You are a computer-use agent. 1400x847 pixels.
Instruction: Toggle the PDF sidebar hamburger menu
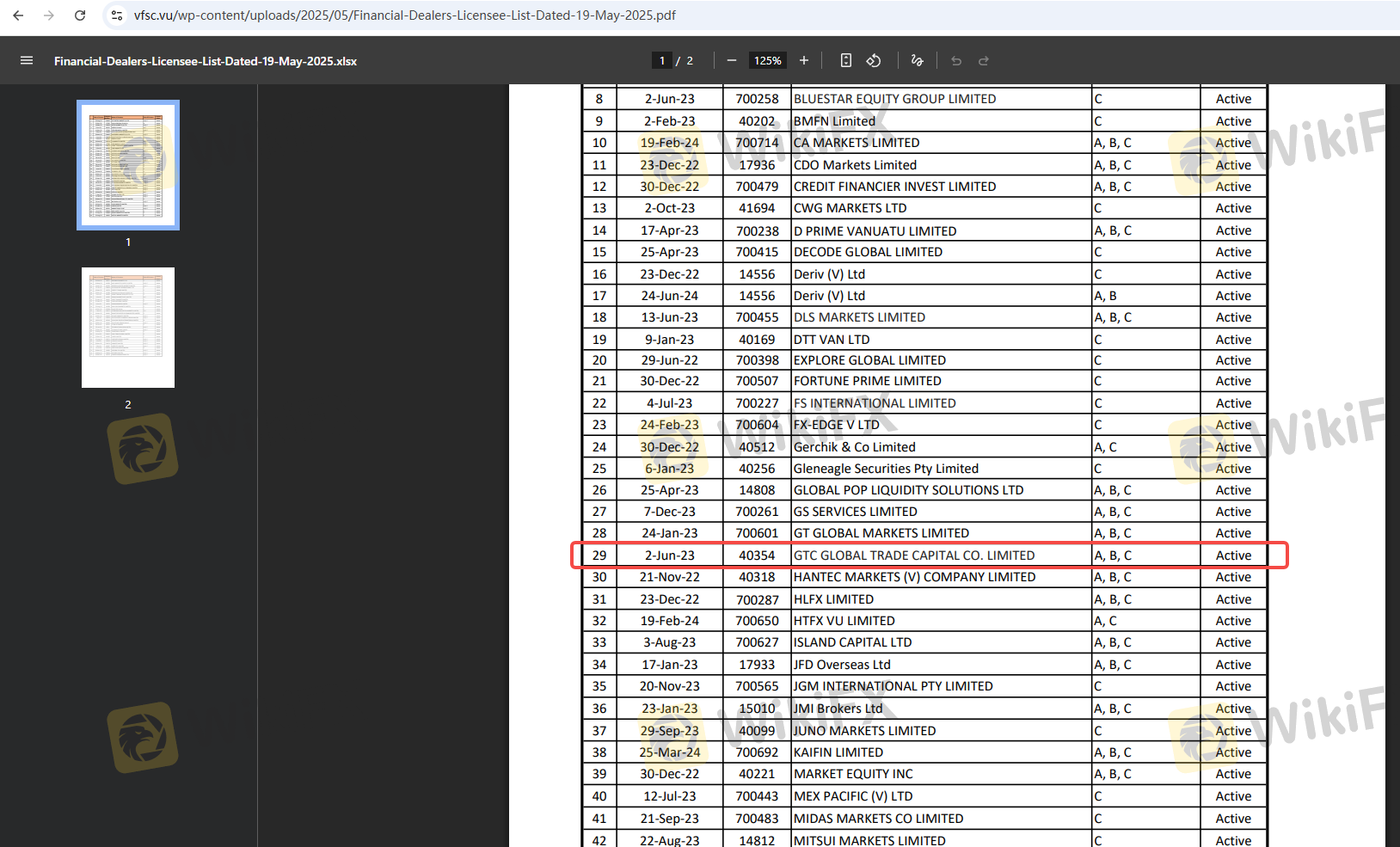(x=27, y=60)
